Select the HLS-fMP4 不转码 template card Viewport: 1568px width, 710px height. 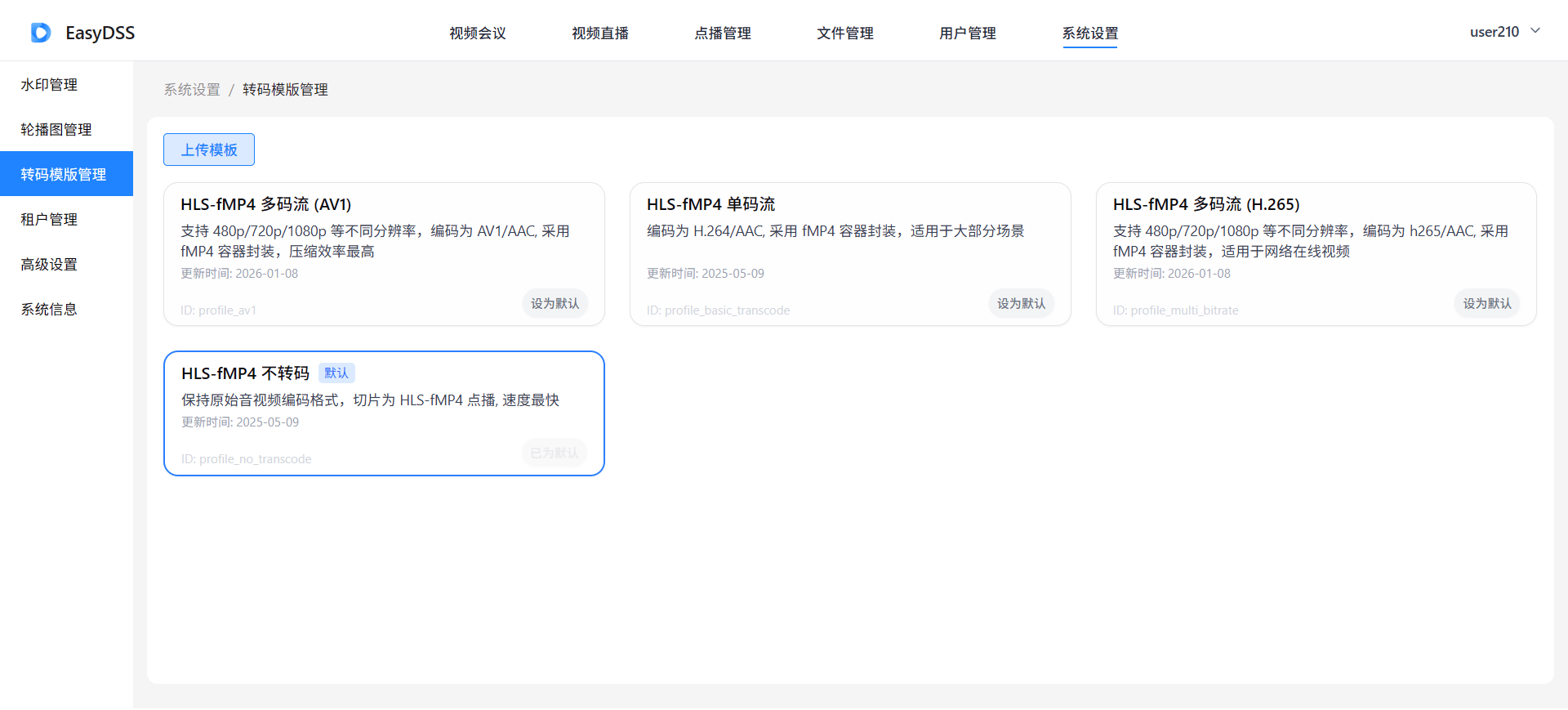tap(384, 413)
